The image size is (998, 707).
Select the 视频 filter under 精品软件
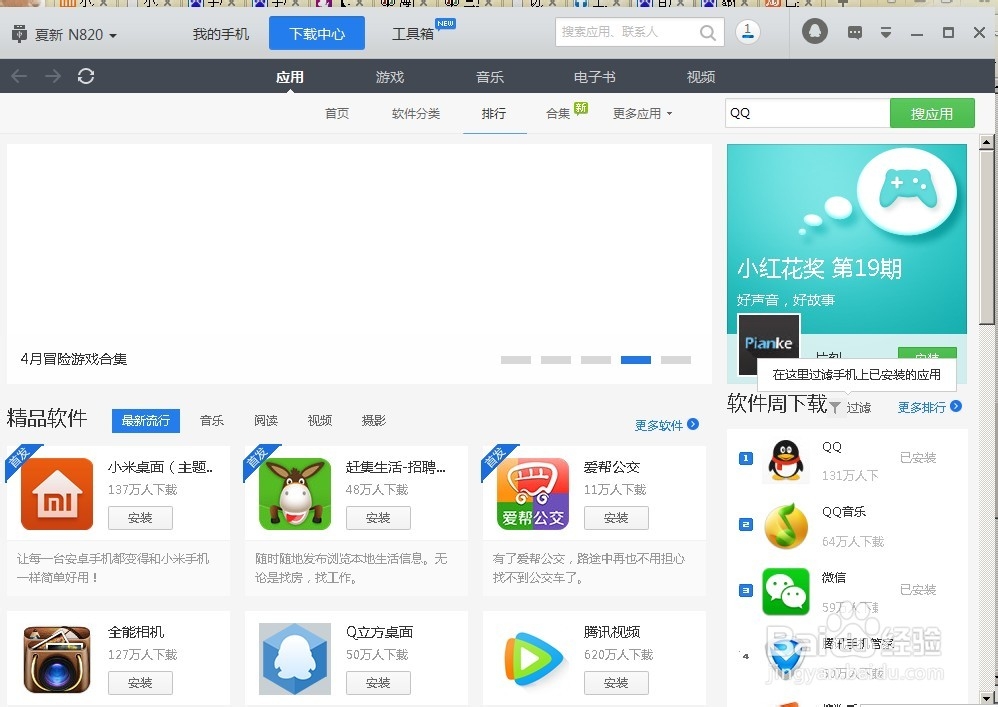point(320,421)
